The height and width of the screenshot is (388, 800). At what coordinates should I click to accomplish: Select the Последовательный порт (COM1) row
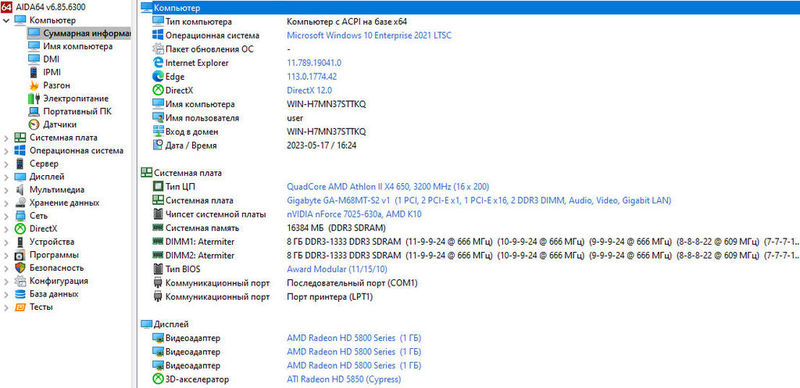(469, 283)
